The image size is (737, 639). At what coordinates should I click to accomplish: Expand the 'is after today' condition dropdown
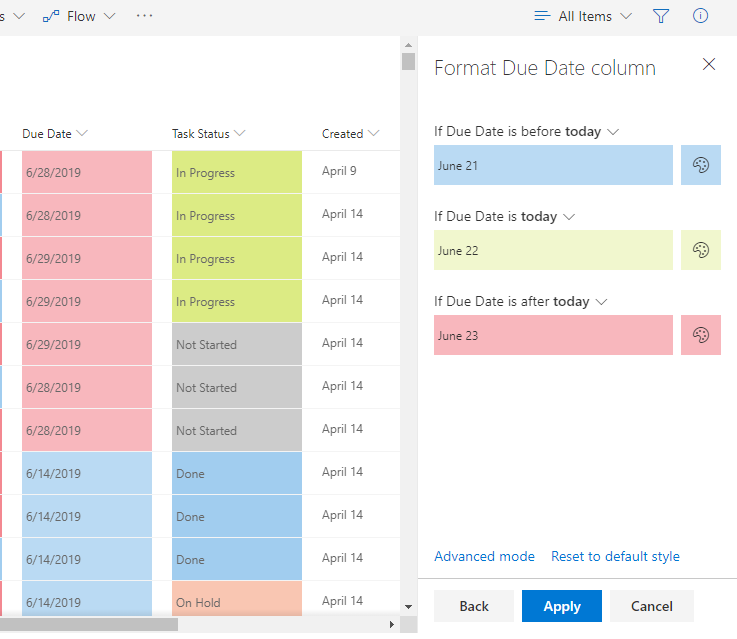click(599, 301)
